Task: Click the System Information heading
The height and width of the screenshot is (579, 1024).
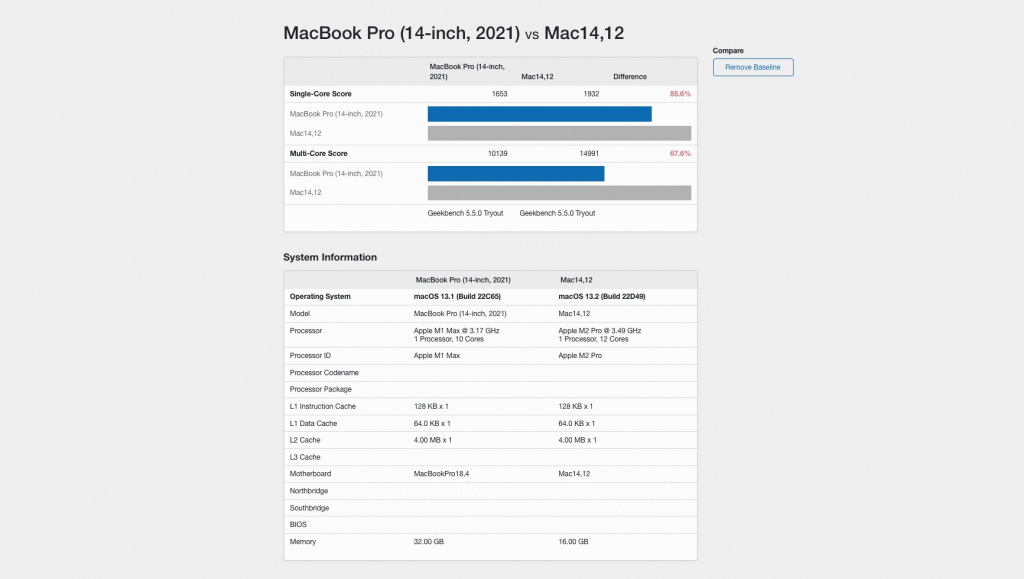Action: [330, 257]
